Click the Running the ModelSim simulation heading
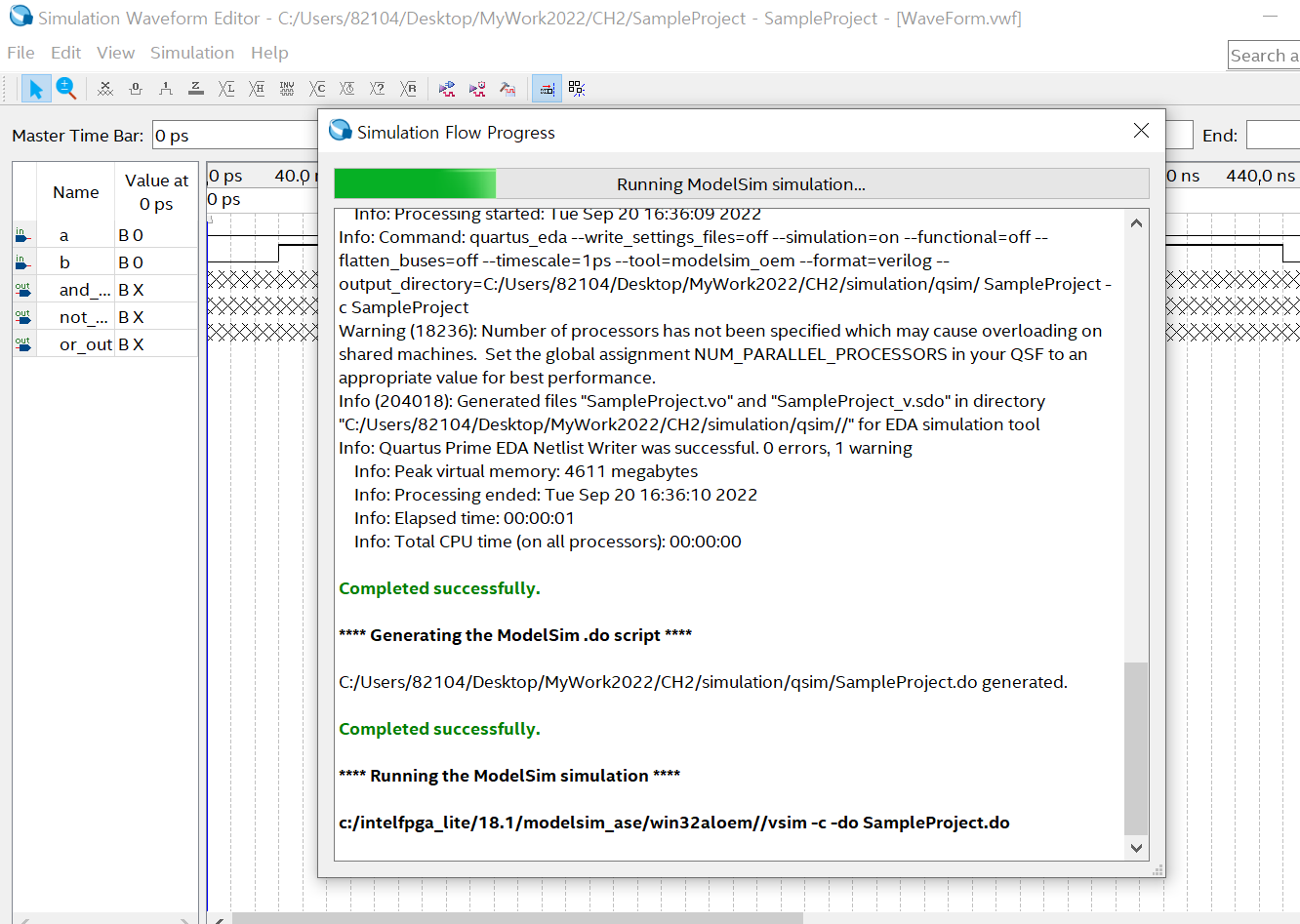The height and width of the screenshot is (924, 1300). (x=509, y=776)
